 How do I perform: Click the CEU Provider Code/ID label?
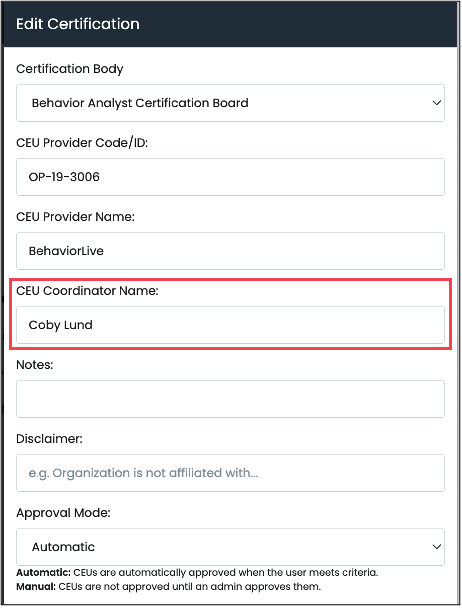click(x=82, y=143)
